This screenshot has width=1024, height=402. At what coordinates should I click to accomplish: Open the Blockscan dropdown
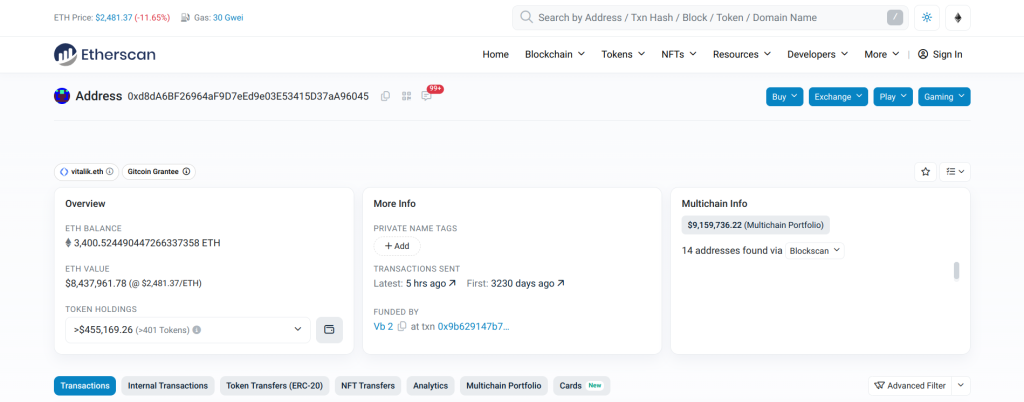(x=814, y=251)
